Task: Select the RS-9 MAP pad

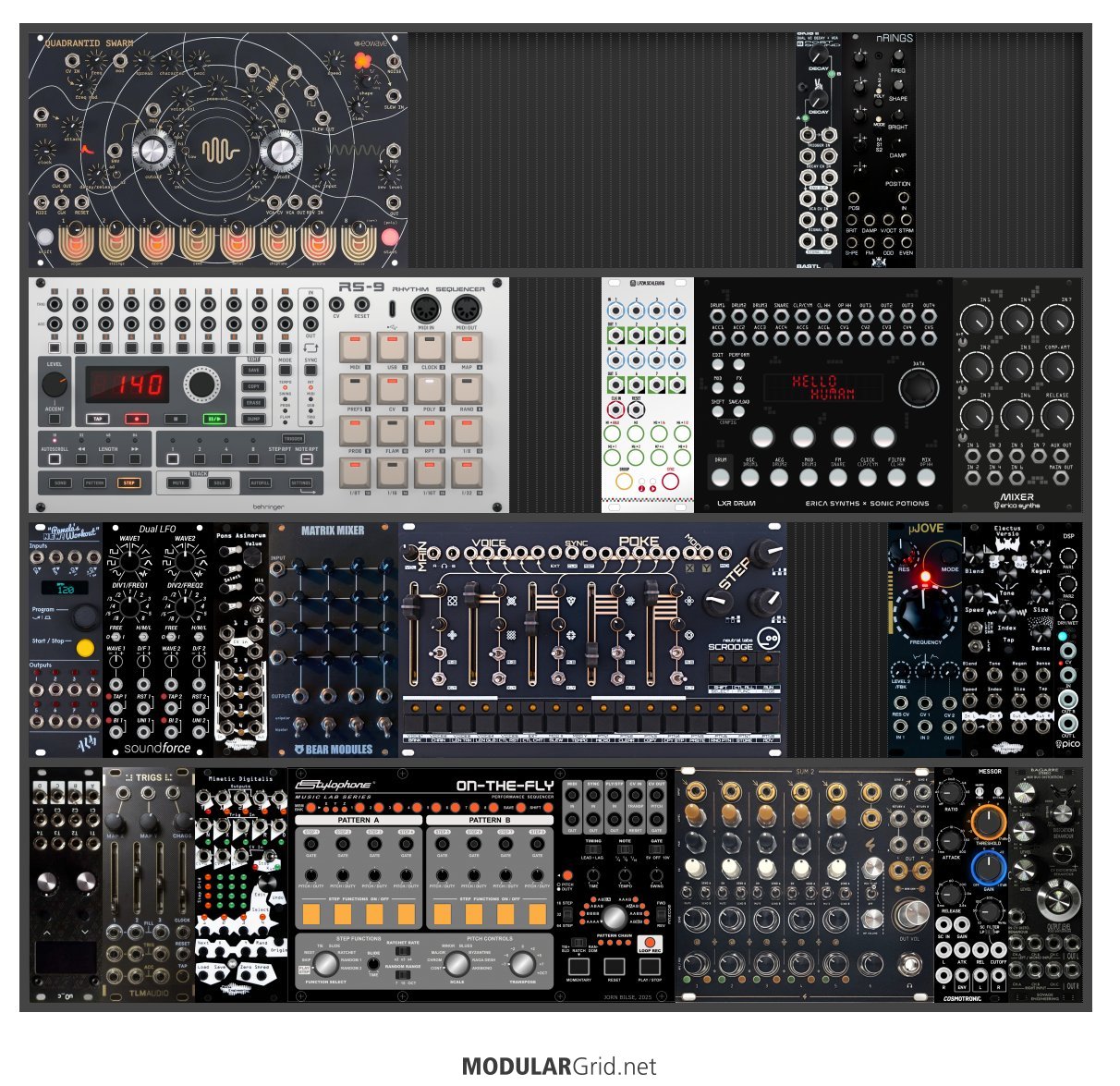Action: pyautogui.click(x=466, y=348)
